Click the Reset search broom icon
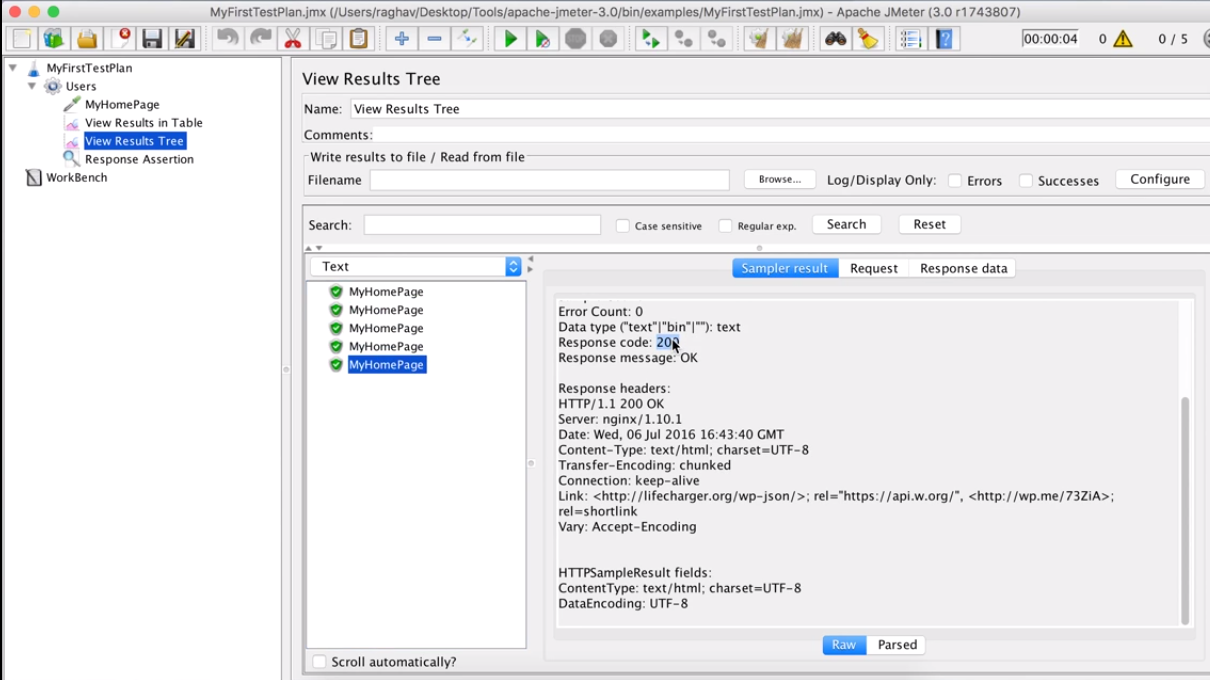Viewport: 1210px width, 680px height. pyautogui.click(x=868, y=39)
